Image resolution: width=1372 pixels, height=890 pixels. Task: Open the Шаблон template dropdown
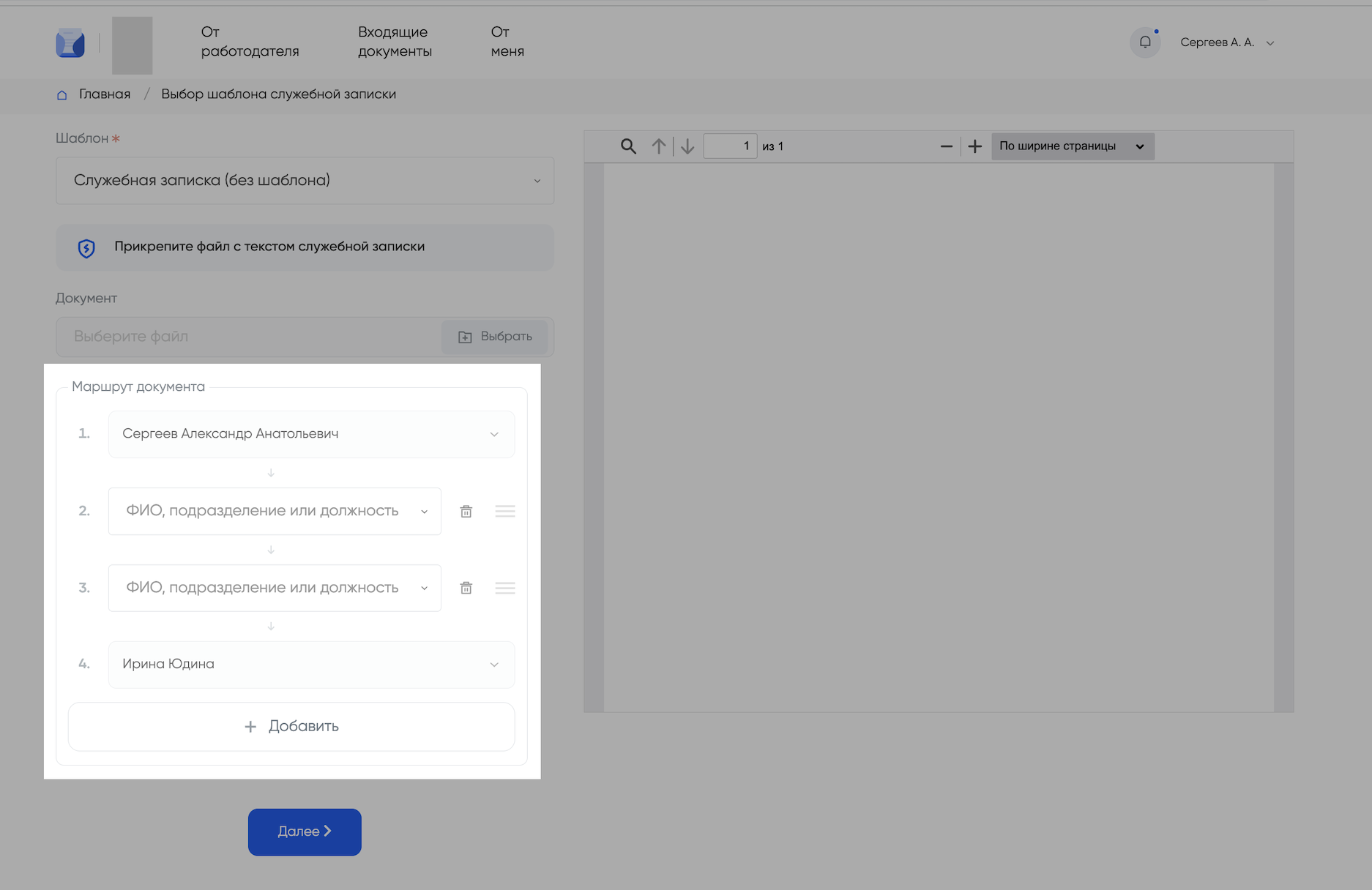(305, 181)
